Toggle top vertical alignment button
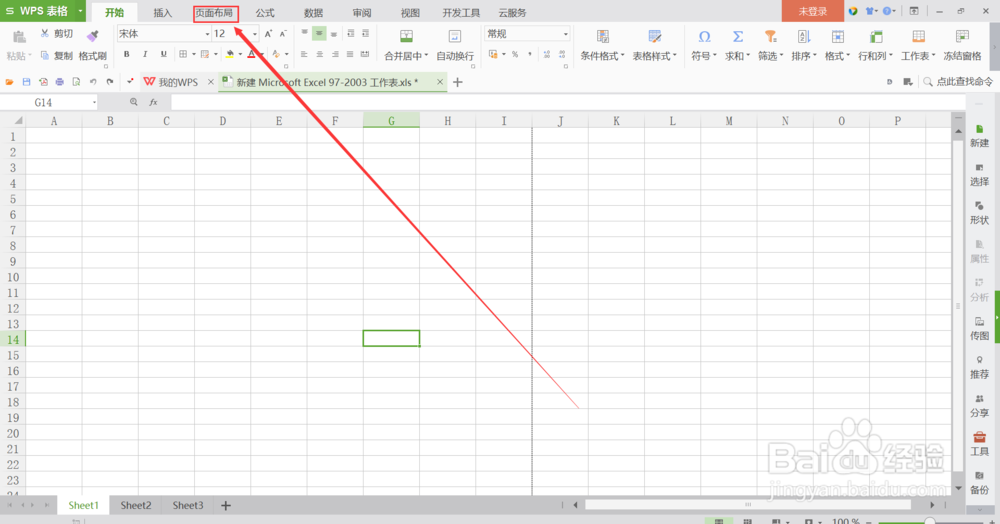 tap(304, 33)
